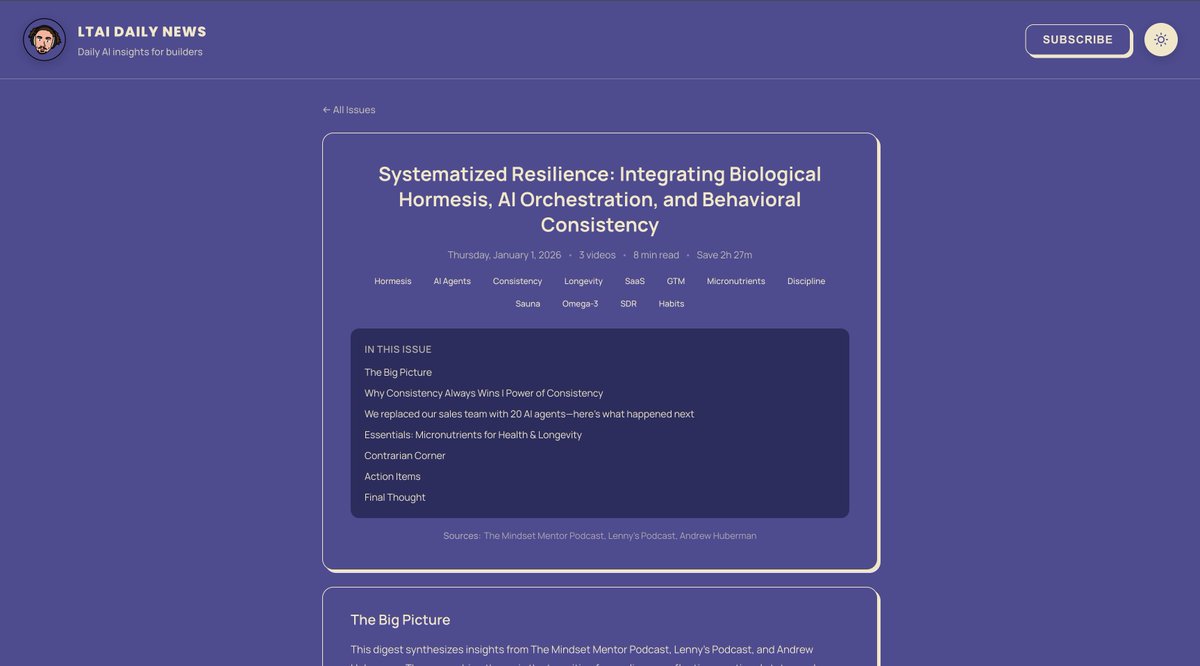Click the In This Issue heading
This screenshot has height=666, width=1200.
(x=398, y=350)
